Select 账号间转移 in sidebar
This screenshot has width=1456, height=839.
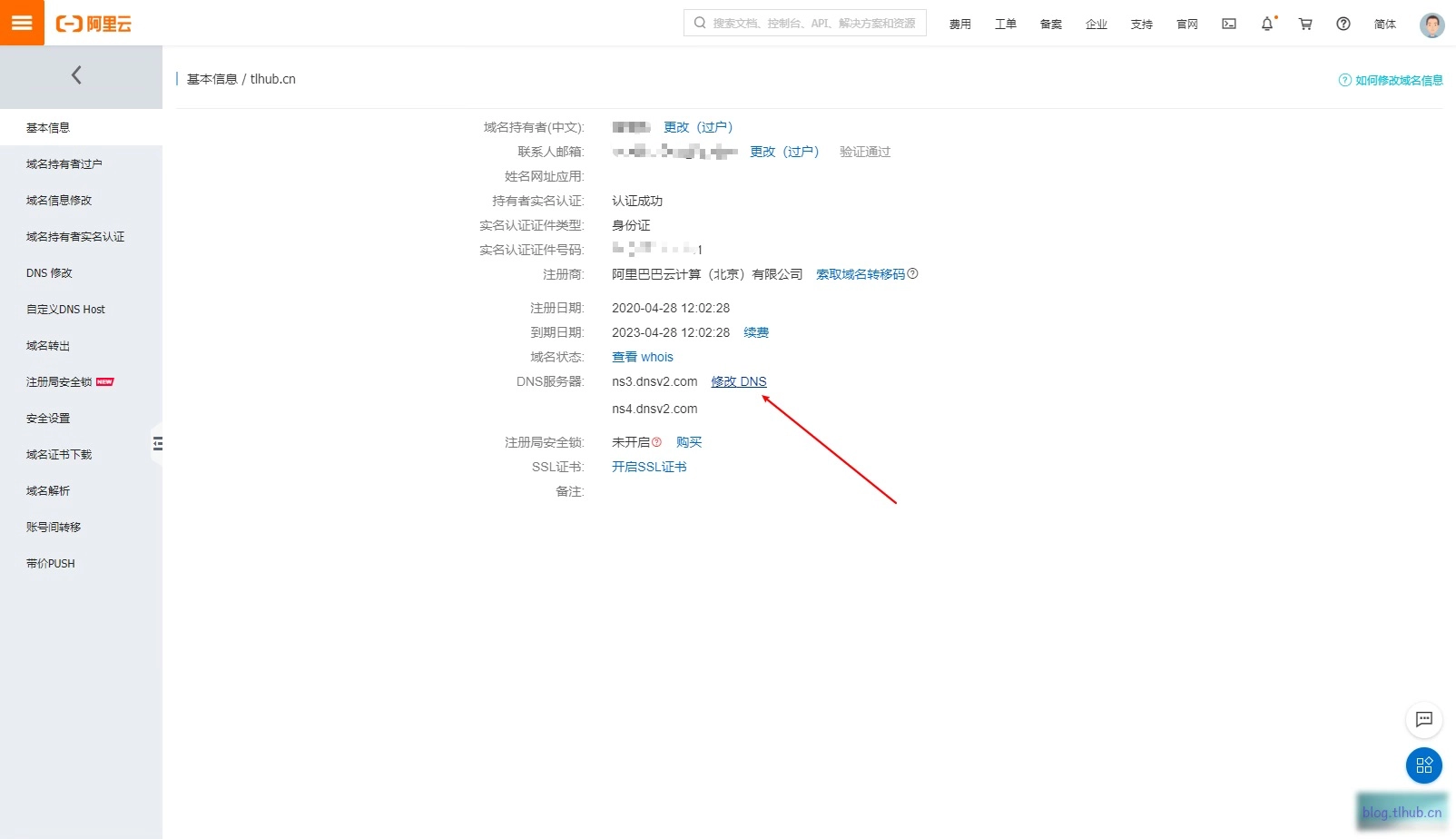pos(81,527)
